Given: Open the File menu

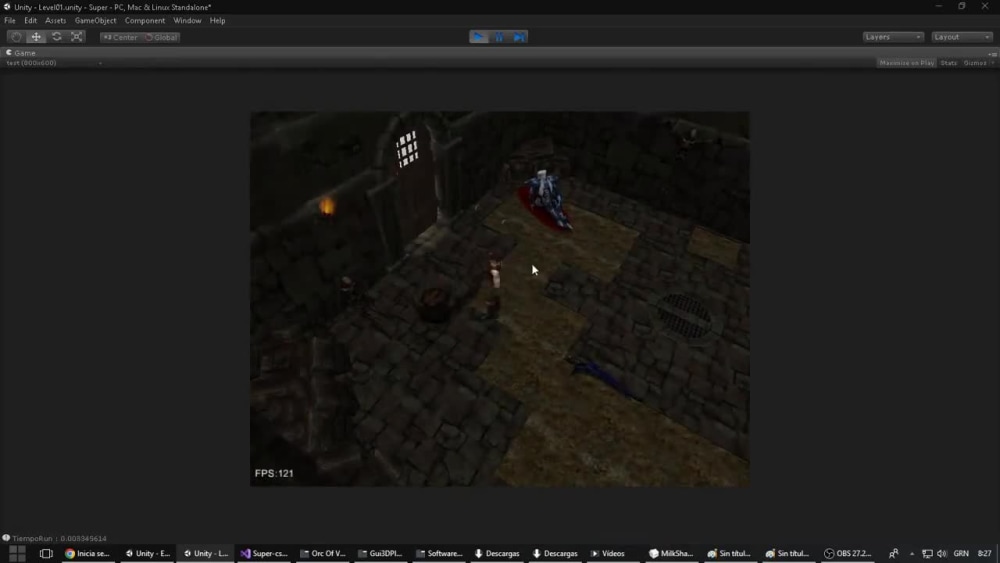Looking at the screenshot, I should pos(10,20).
